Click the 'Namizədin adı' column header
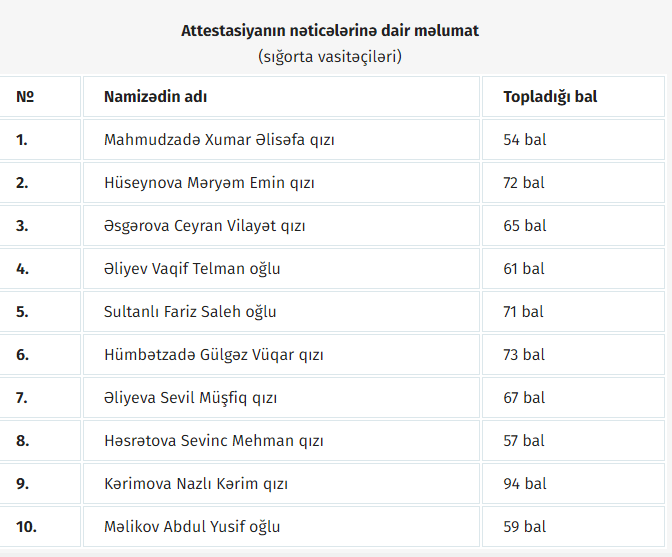Image resolution: width=672 pixels, height=557 pixels. tap(281, 96)
